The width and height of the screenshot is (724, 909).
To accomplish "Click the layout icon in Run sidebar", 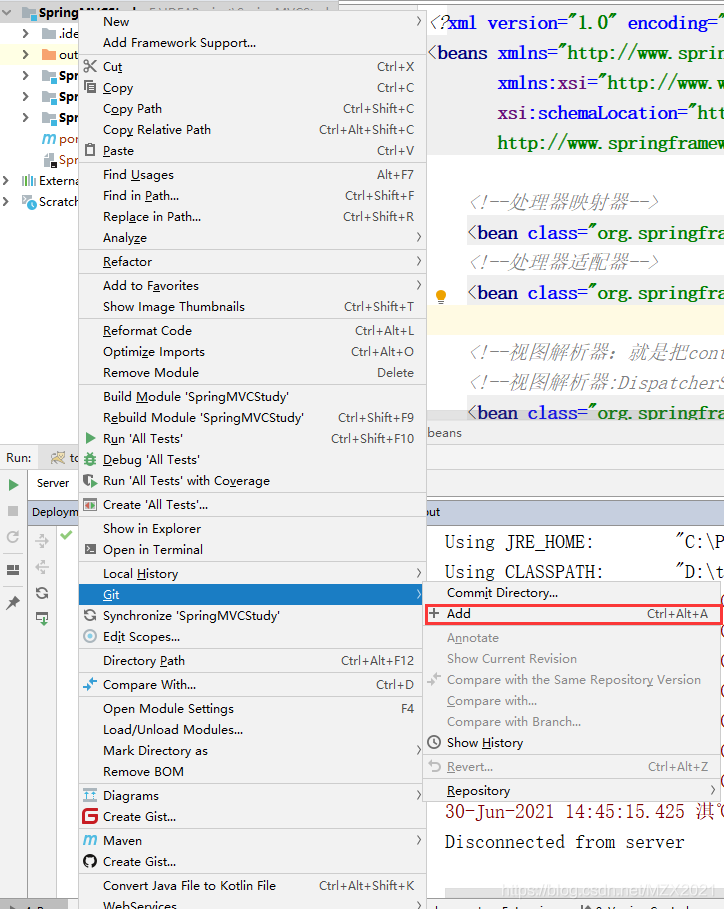I will (13, 570).
